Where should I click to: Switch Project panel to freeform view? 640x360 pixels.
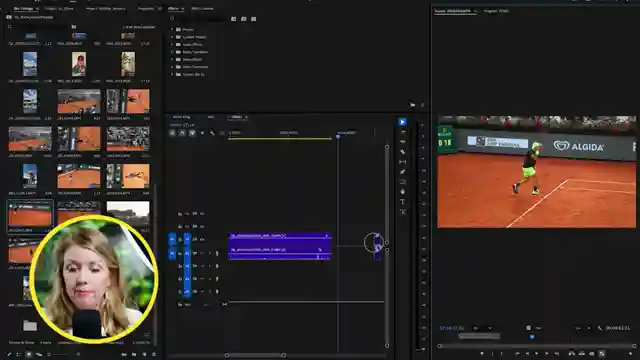click(x=39, y=354)
